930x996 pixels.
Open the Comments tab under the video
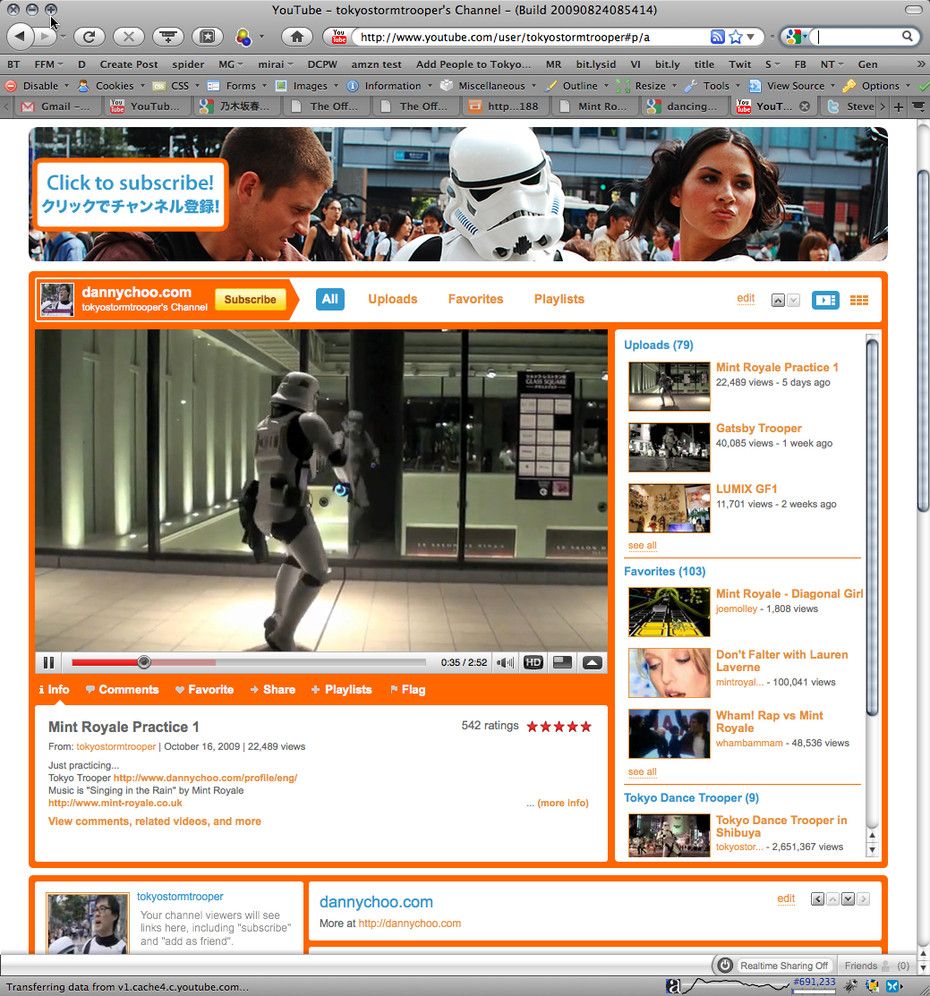pyautogui.click(x=122, y=690)
